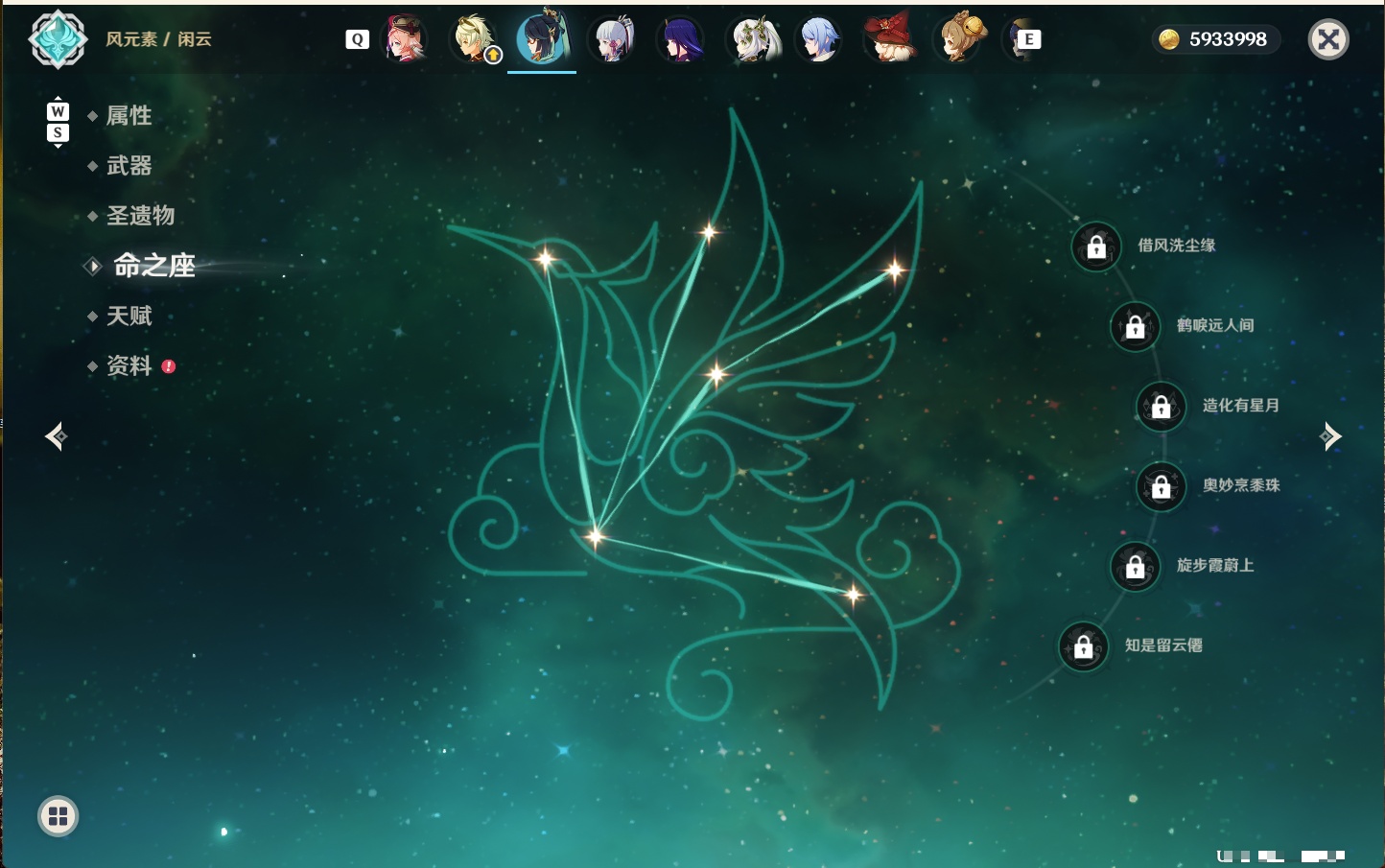Click the Mora balance 5933998 display
The image size is (1385, 868).
coord(1216,39)
